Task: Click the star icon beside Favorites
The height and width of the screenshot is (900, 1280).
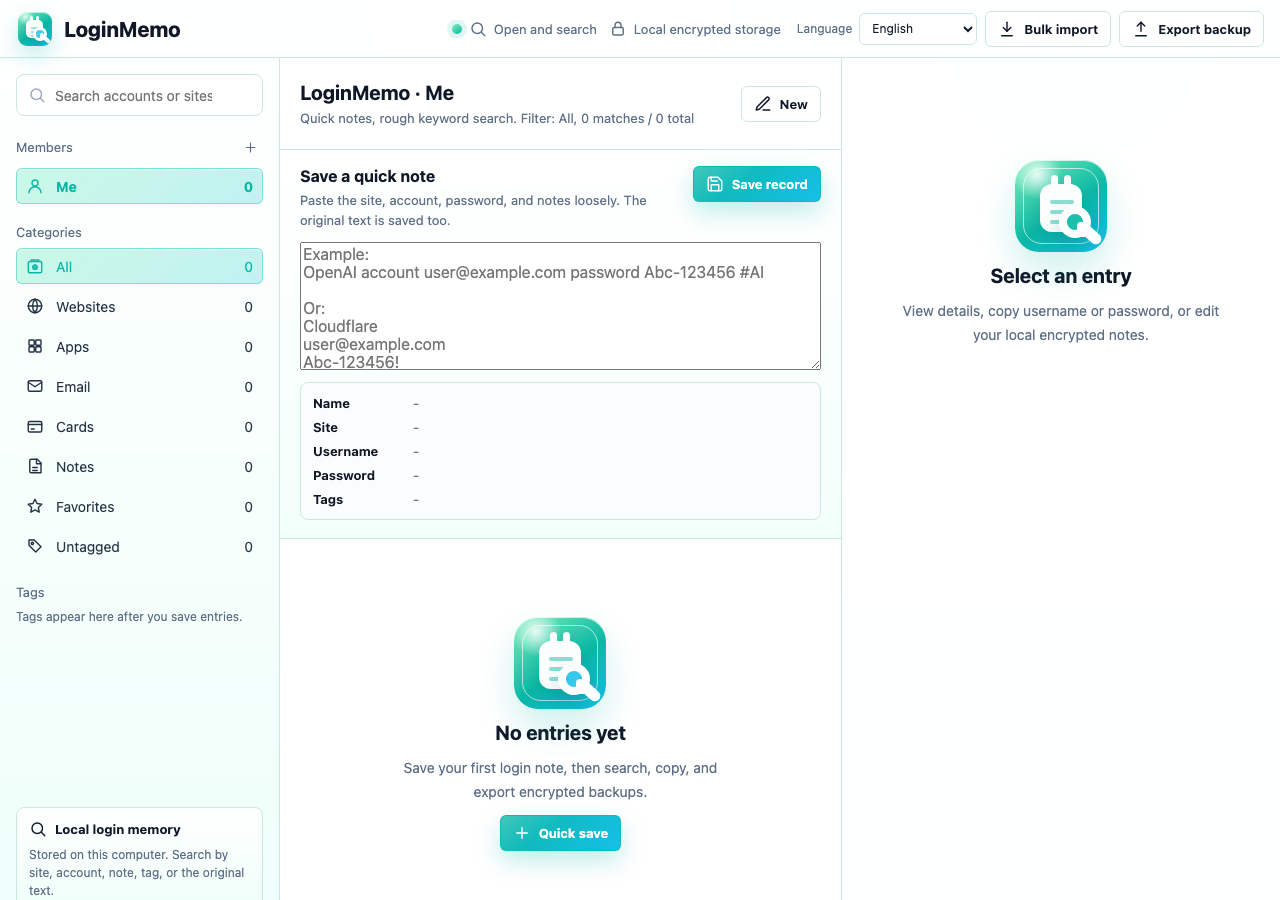Action: 35,506
